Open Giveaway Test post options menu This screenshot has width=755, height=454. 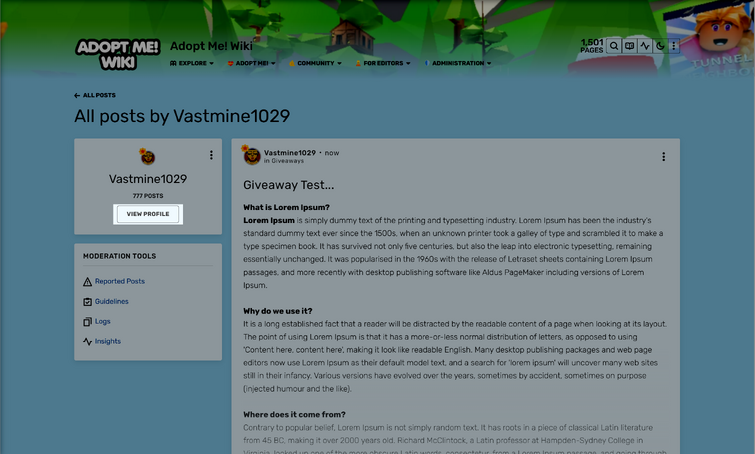(x=664, y=156)
